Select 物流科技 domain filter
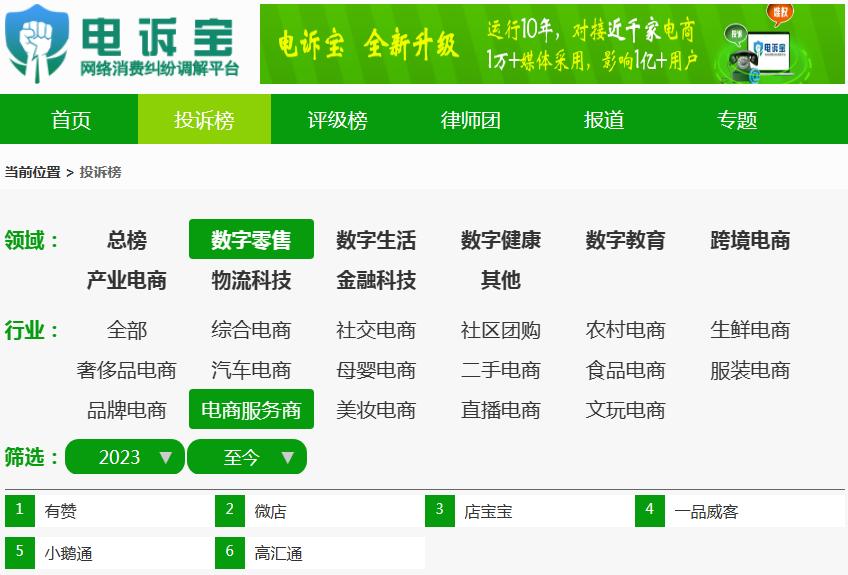848x575 pixels. click(x=251, y=280)
